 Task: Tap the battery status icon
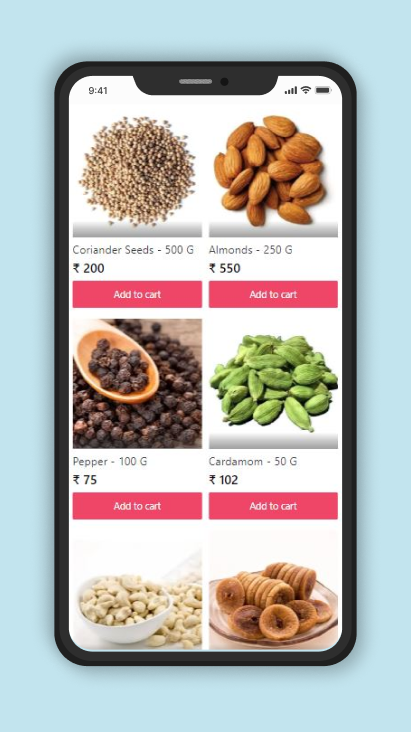coord(323,90)
